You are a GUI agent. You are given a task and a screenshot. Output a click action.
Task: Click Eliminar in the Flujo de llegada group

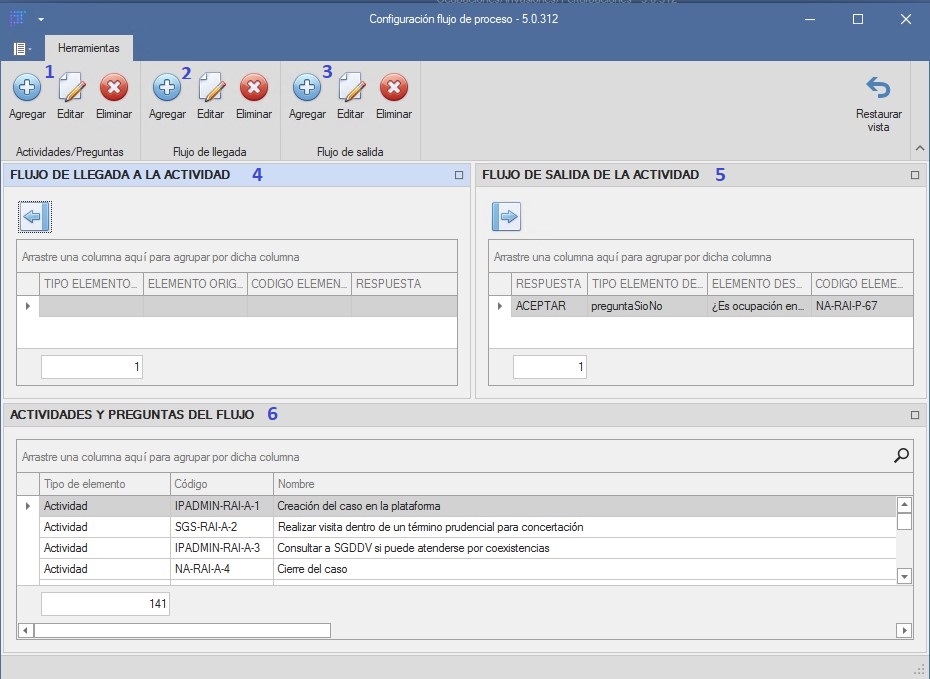coord(253,95)
